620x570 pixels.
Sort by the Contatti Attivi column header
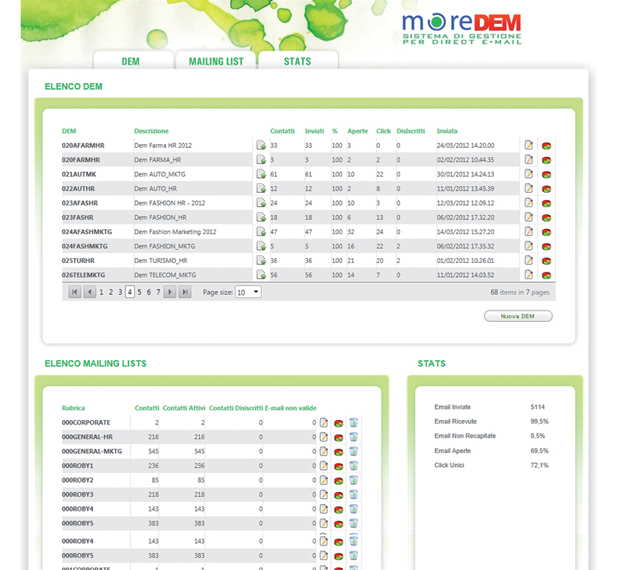pos(184,408)
